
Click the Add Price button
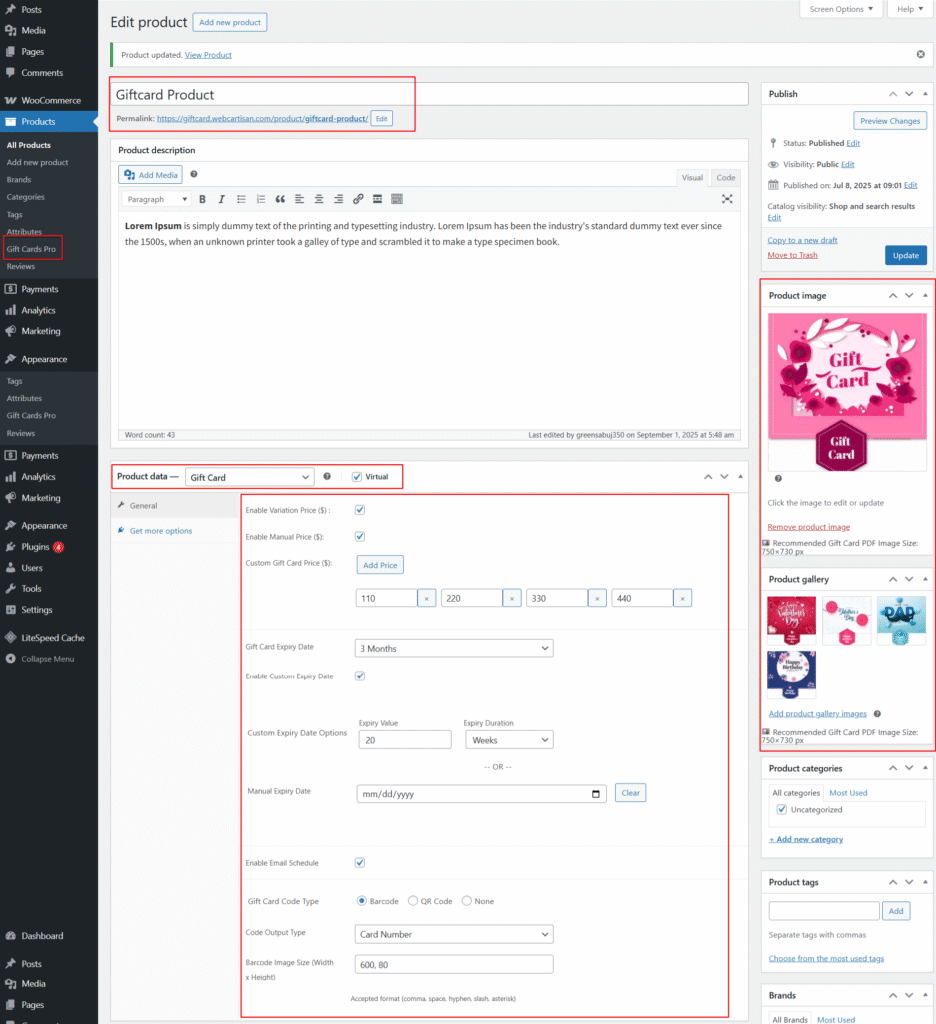point(380,565)
